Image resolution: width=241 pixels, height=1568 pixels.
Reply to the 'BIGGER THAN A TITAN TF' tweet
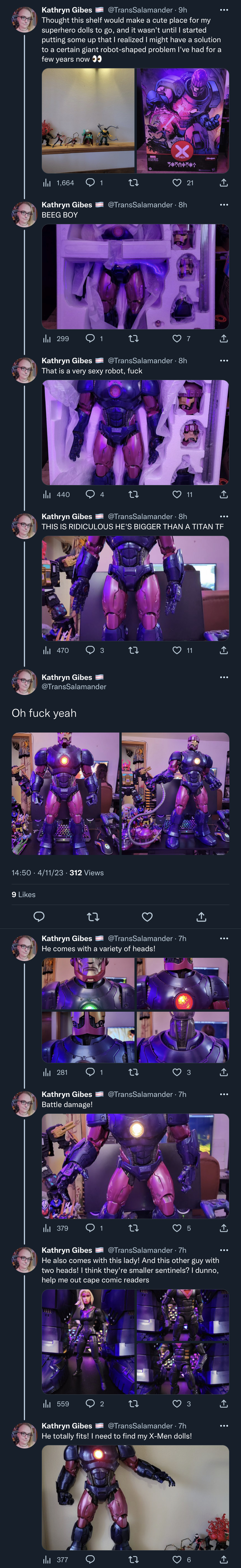coord(90,650)
